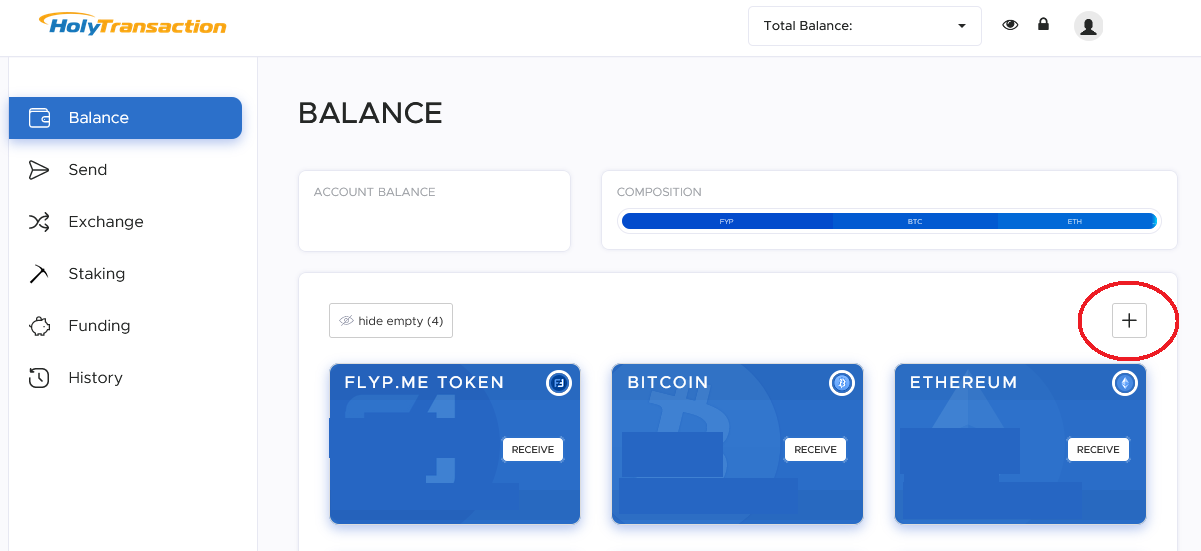
Task: Expand the Total Balance dropdown
Action: coord(865,26)
